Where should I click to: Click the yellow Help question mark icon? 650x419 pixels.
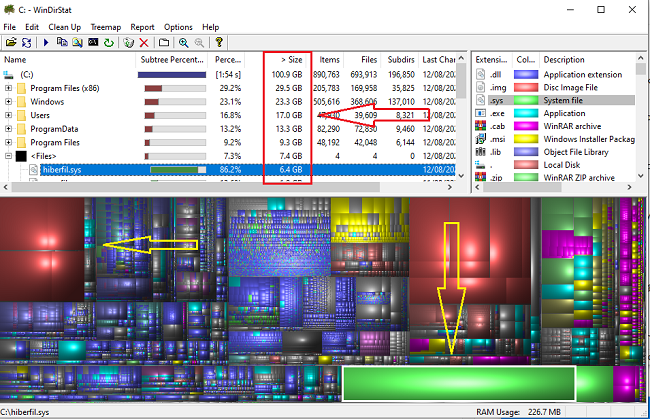[219, 42]
